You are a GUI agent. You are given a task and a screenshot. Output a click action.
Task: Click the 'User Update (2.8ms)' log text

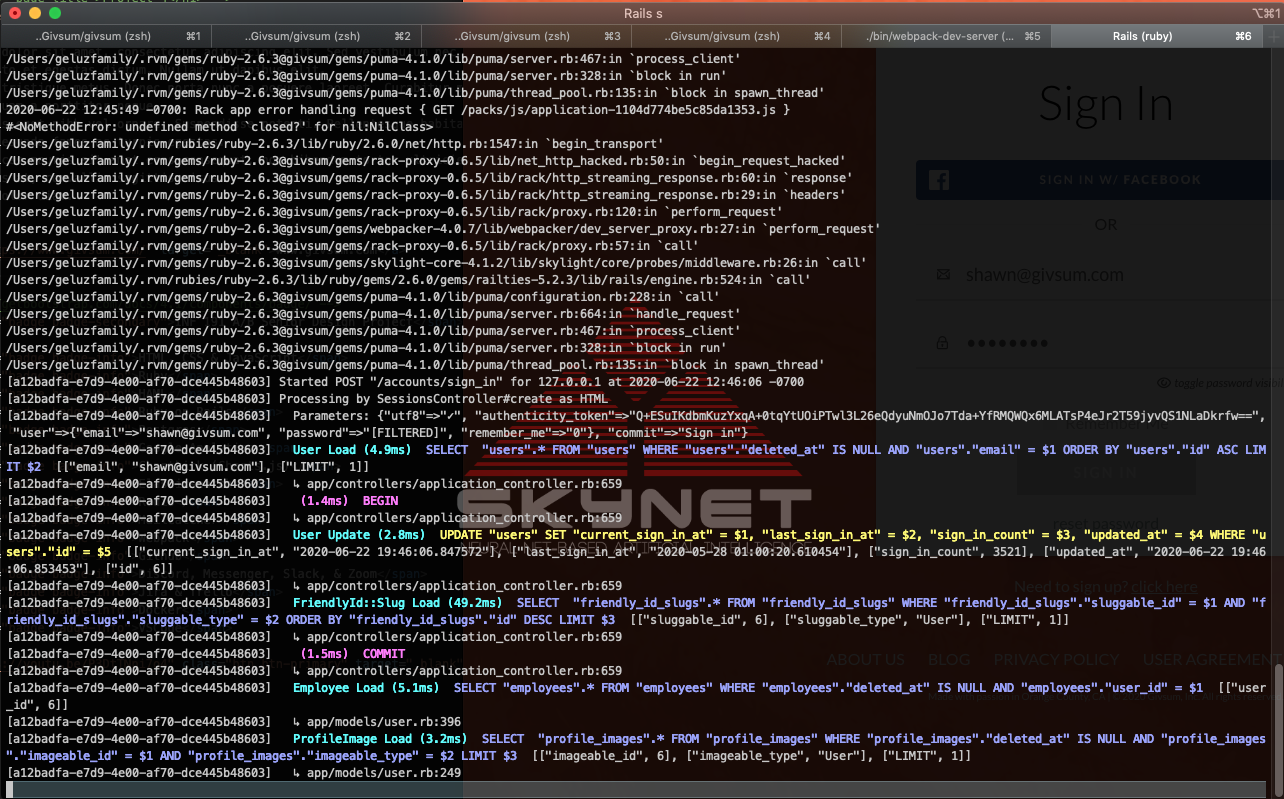click(359, 535)
